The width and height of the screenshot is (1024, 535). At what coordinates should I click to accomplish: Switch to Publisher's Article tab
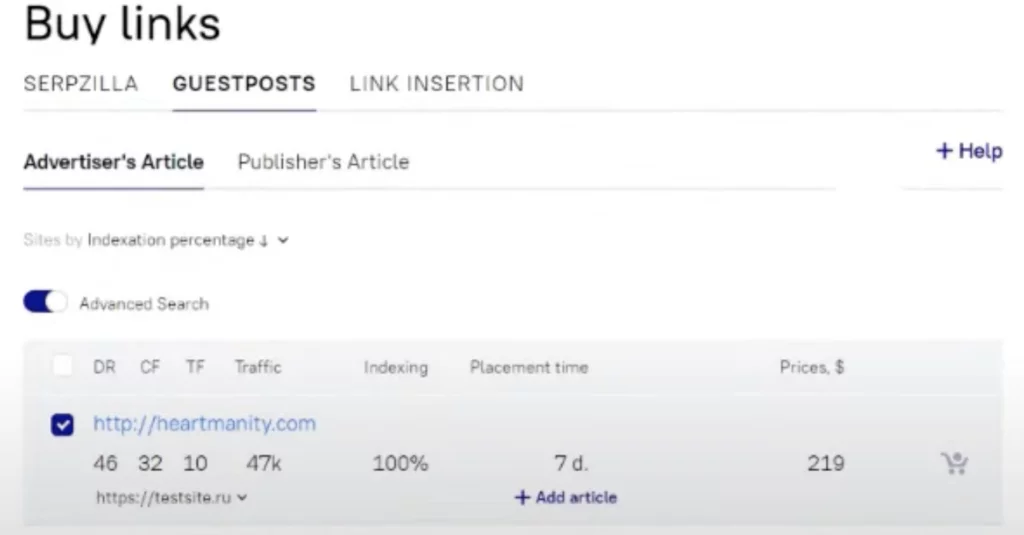pos(323,162)
